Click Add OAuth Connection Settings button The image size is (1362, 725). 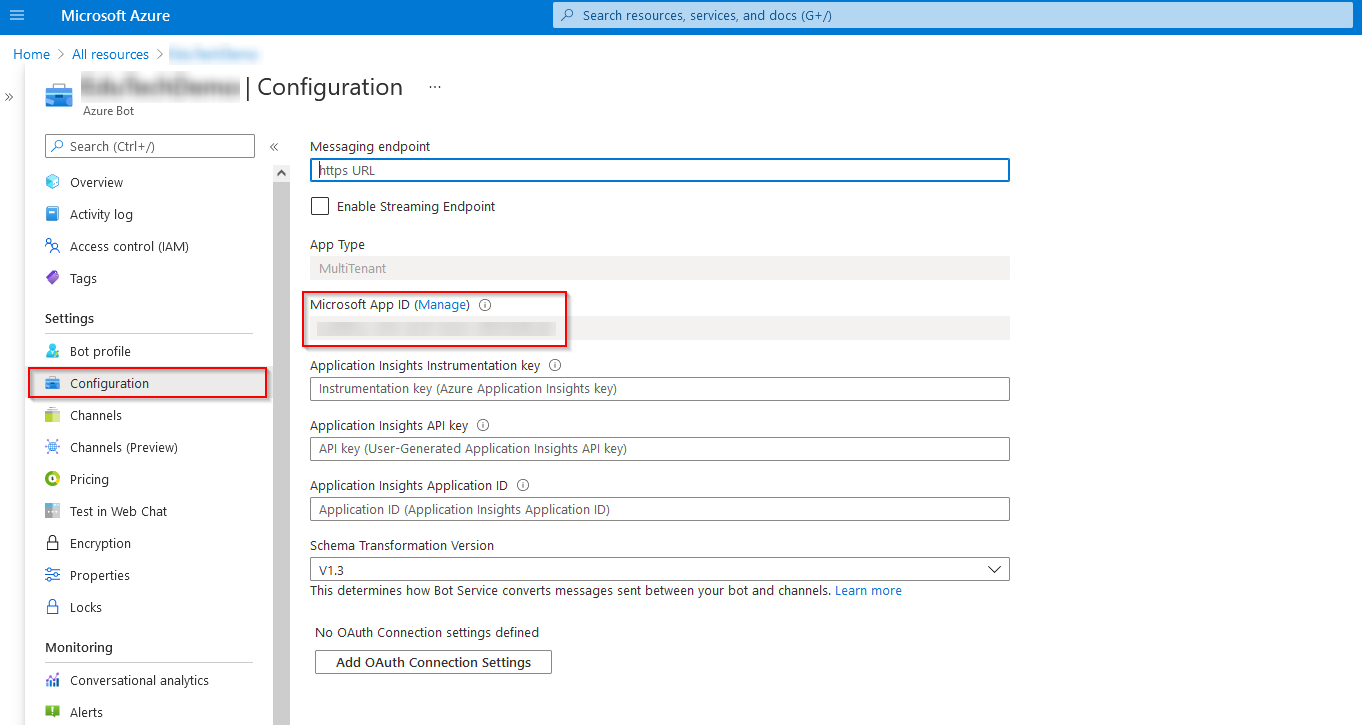(x=433, y=662)
